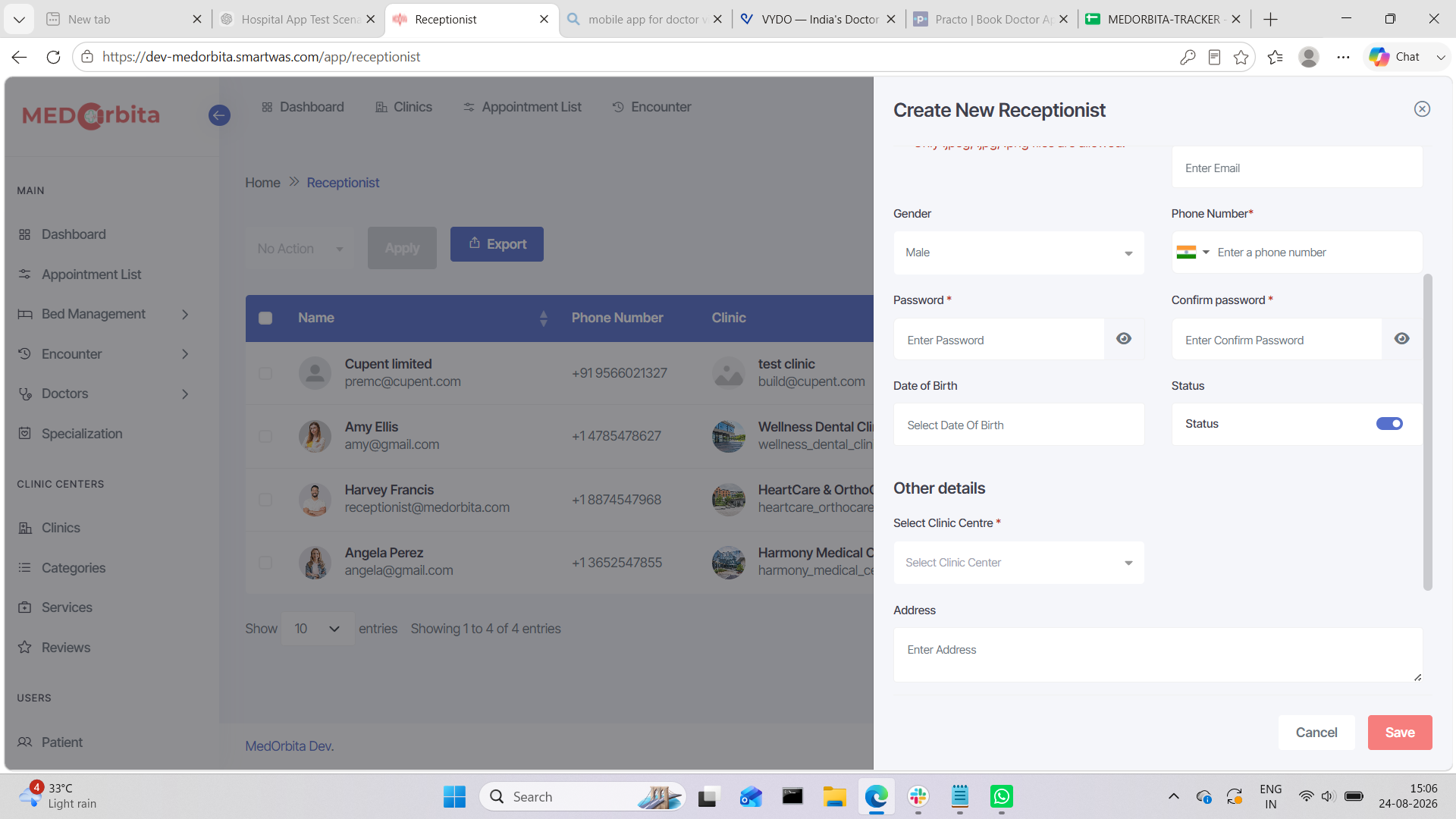Open the Gender dropdown showing Male
Screen dimensions: 1456x819
(x=1018, y=253)
